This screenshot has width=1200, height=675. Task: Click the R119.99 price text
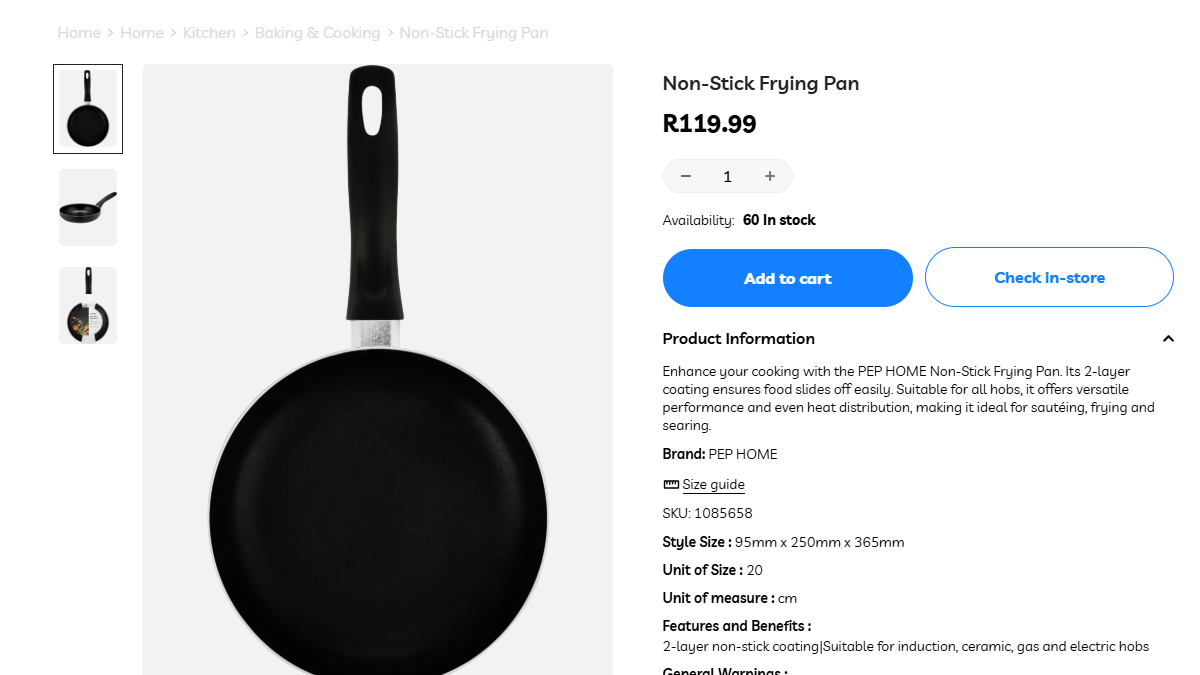(x=710, y=124)
